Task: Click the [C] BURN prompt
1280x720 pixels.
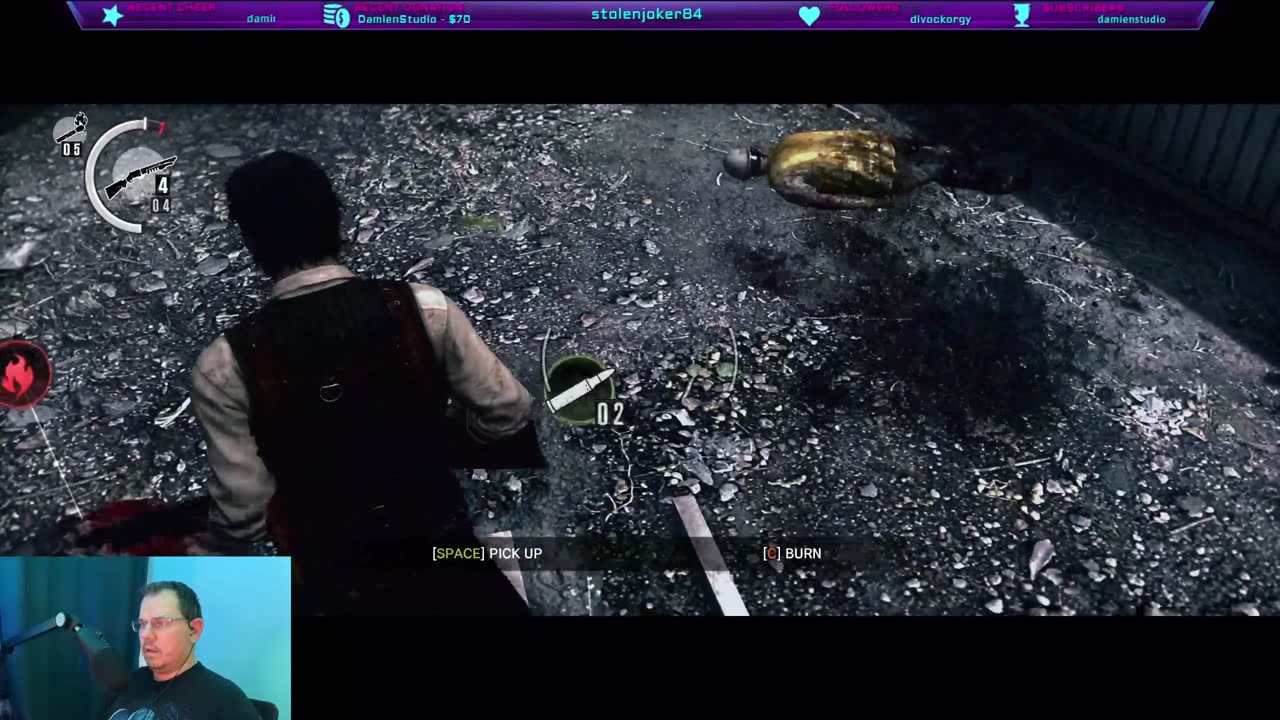Action: 792,553
